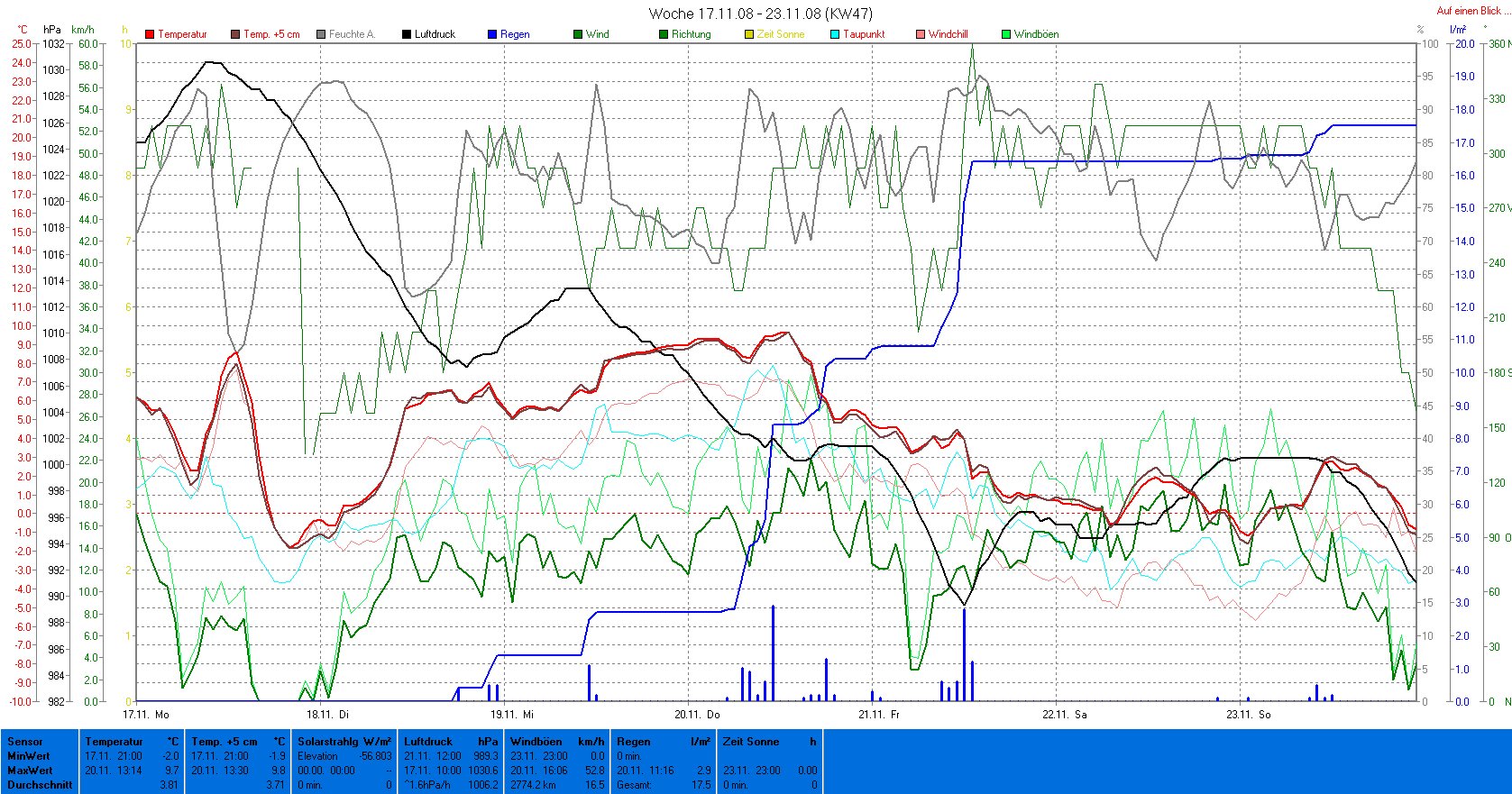The image size is (1512, 794).
Task: Click the Windböen km/h column header in the table
Action: pyautogui.click(x=556, y=742)
